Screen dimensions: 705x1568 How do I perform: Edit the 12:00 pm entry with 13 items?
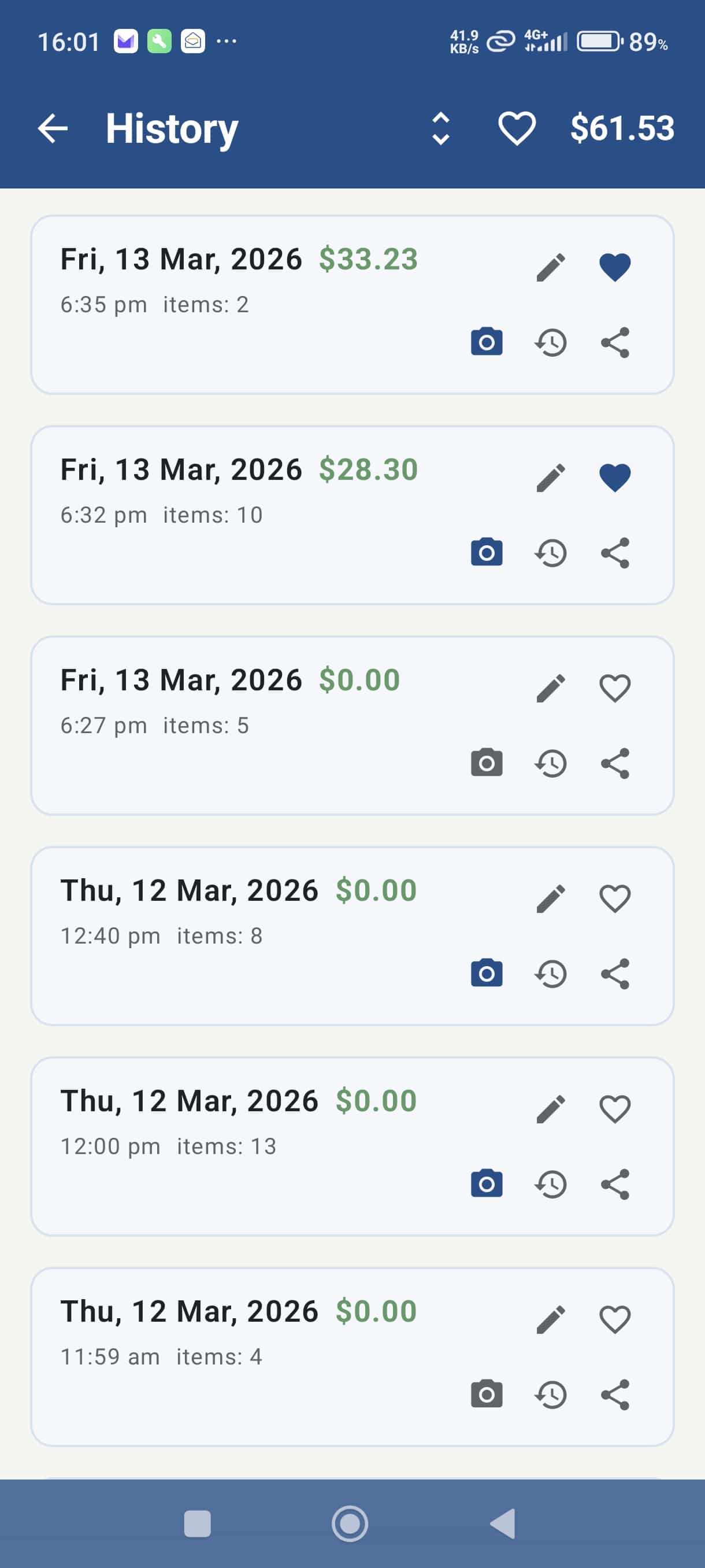pyautogui.click(x=551, y=1109)
